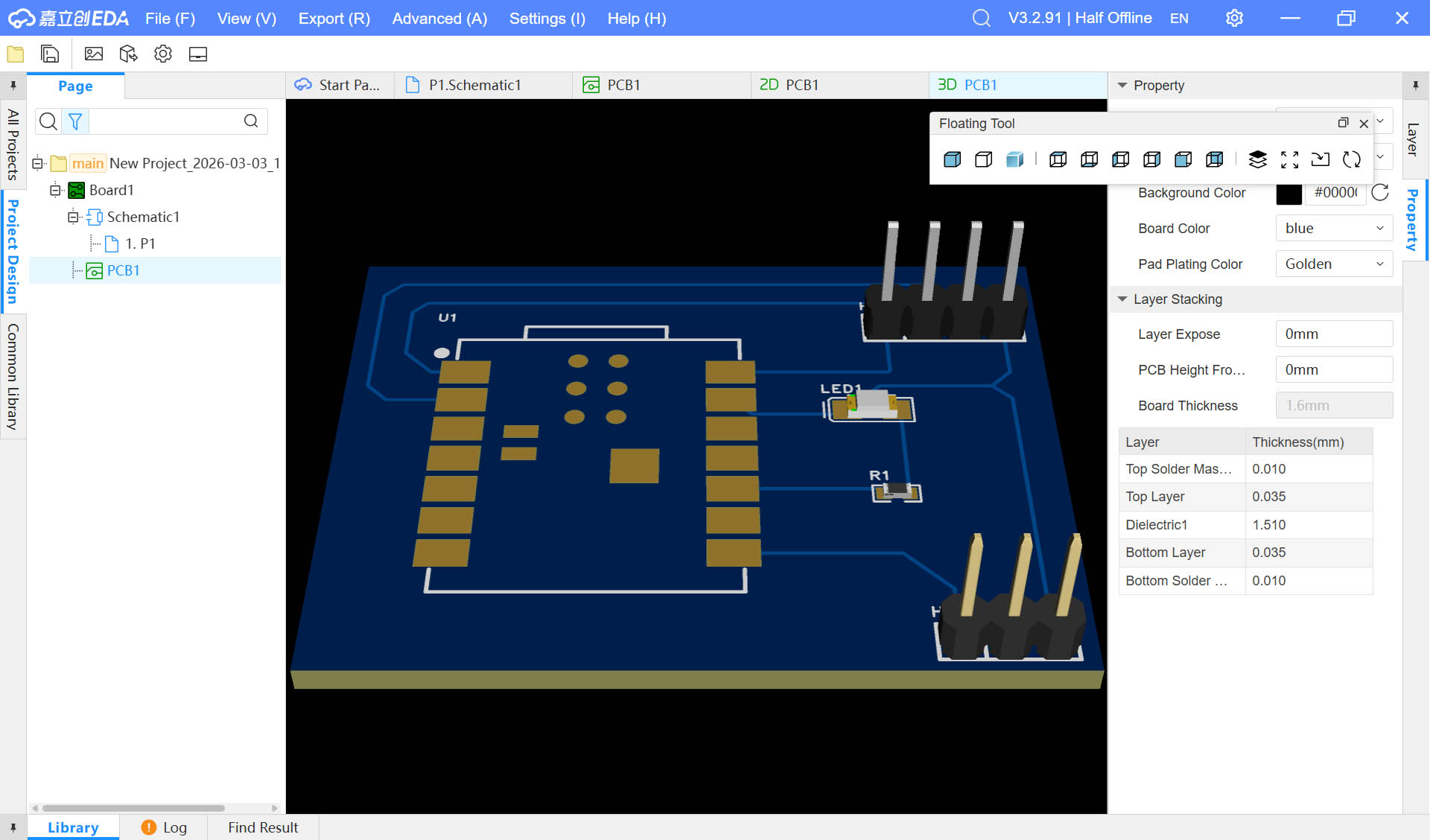Toggle the filter funnel in project search

tap(75, 121)
